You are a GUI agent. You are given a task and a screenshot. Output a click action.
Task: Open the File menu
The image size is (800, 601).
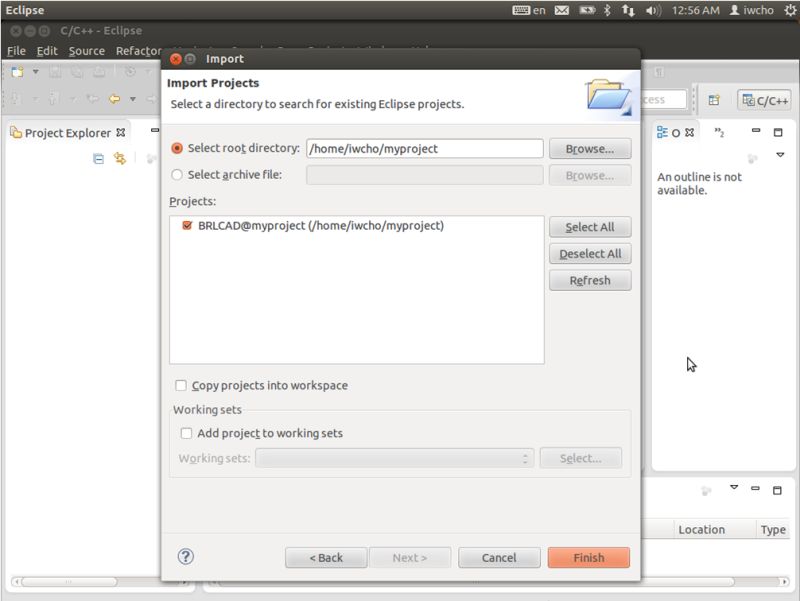click(x=16, y=50)
